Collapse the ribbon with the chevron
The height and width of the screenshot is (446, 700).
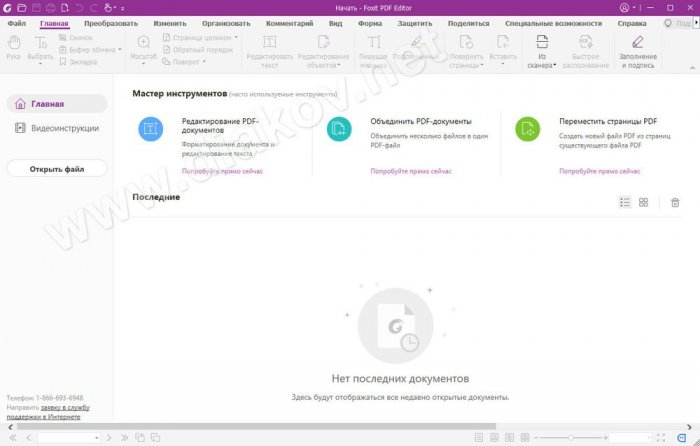point(692,68)
